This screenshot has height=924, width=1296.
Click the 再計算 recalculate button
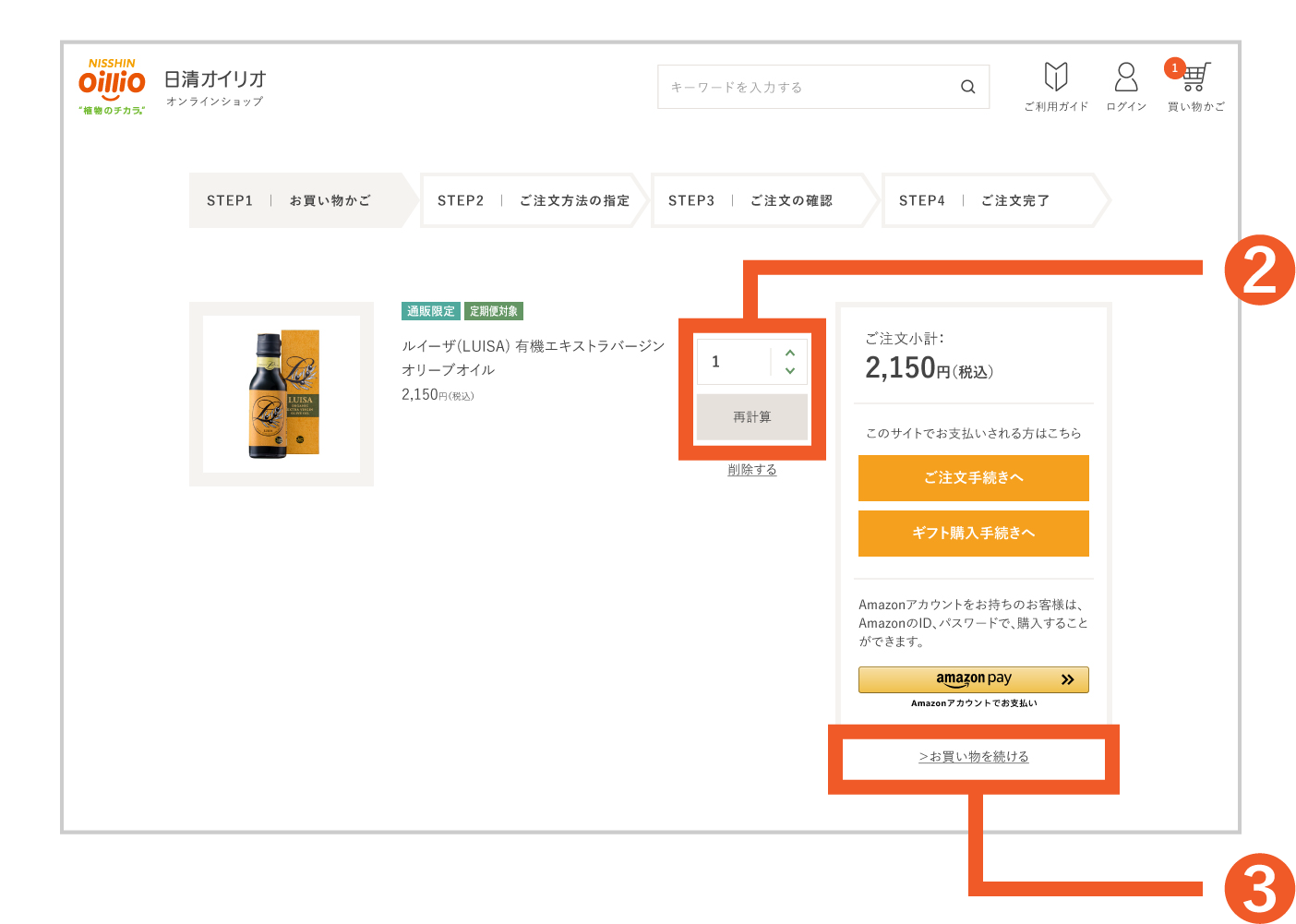752,417
